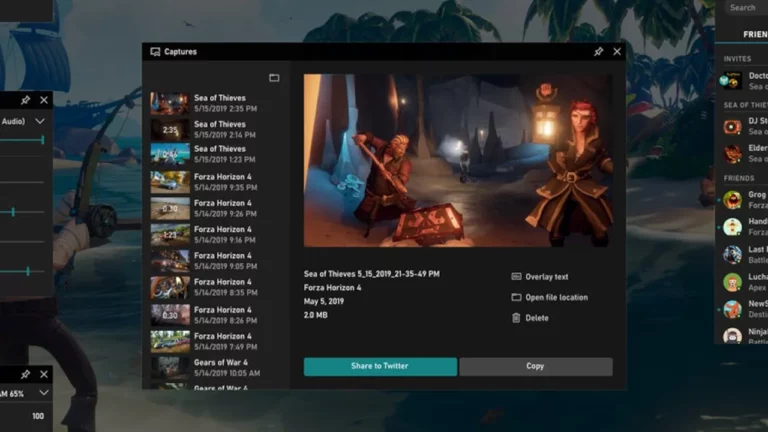
Task: Click the May 5, 2019 date text
Action: tap(324, 301)
